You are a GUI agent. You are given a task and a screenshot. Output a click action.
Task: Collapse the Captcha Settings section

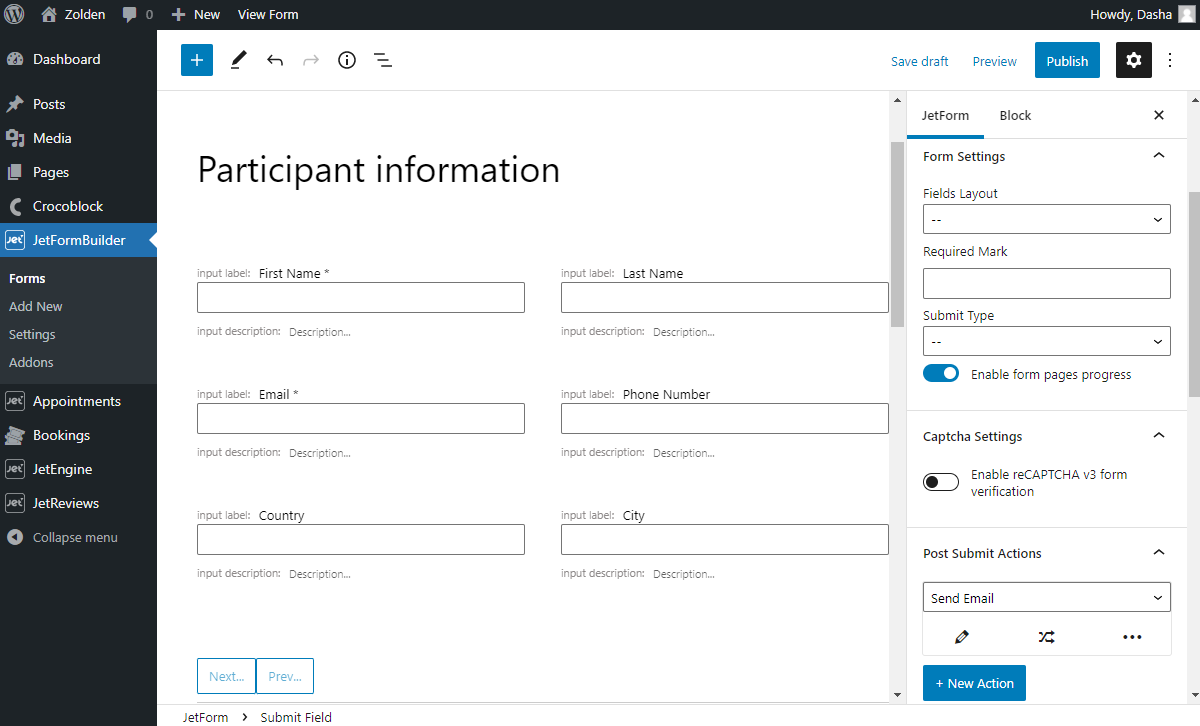point(1159,436)
